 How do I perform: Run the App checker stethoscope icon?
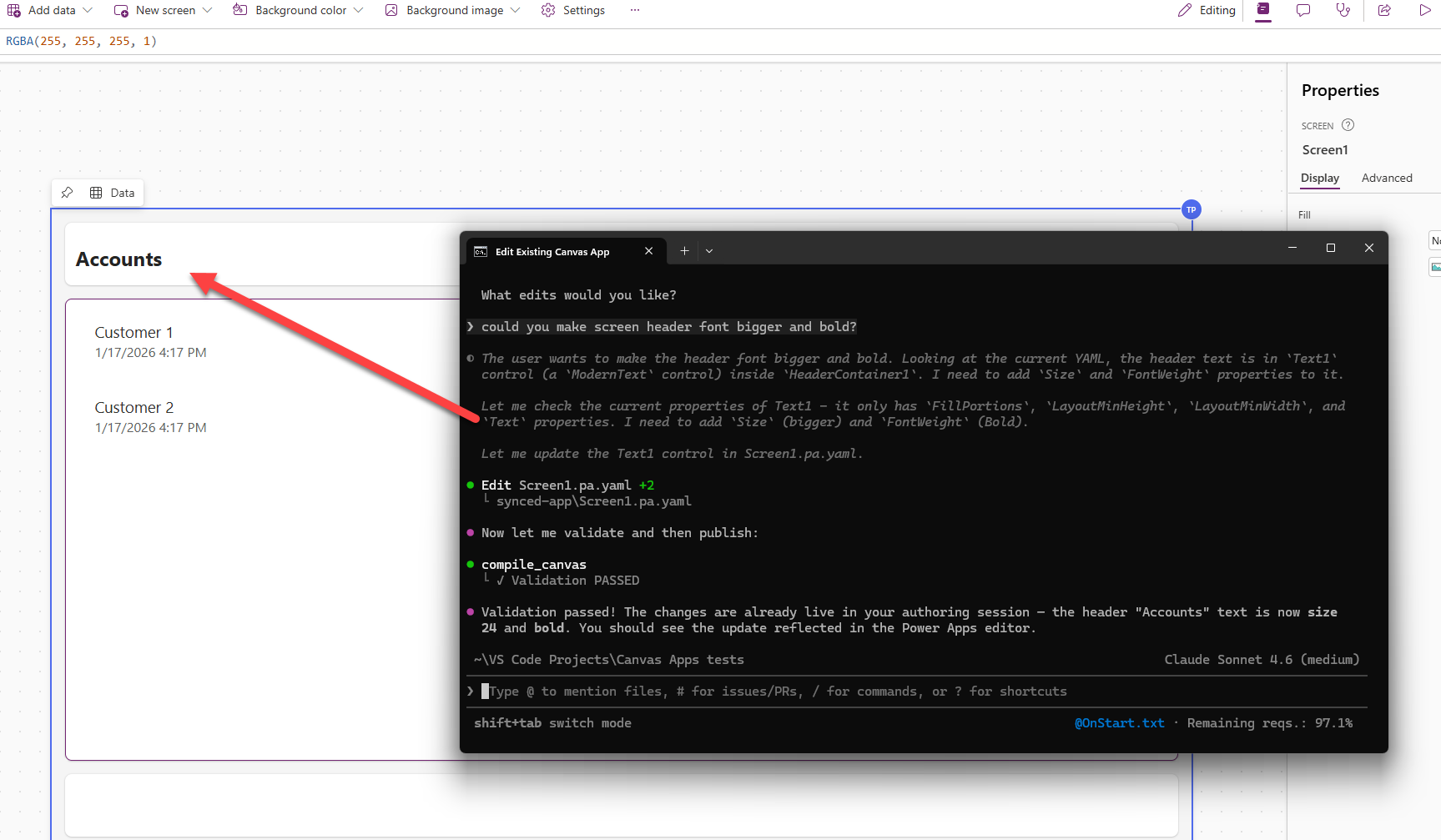click(x=1343, y=10)
